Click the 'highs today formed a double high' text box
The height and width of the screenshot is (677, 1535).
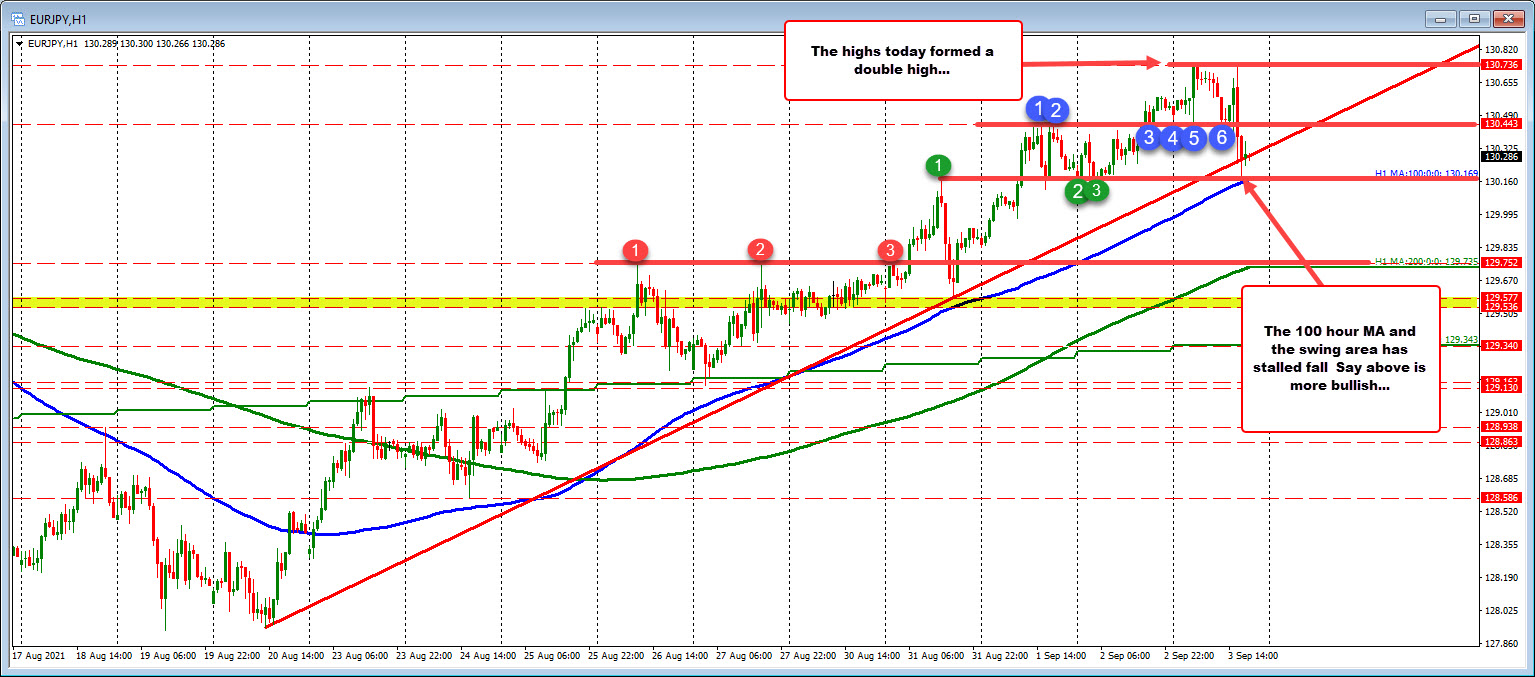[x=902, y=60]
